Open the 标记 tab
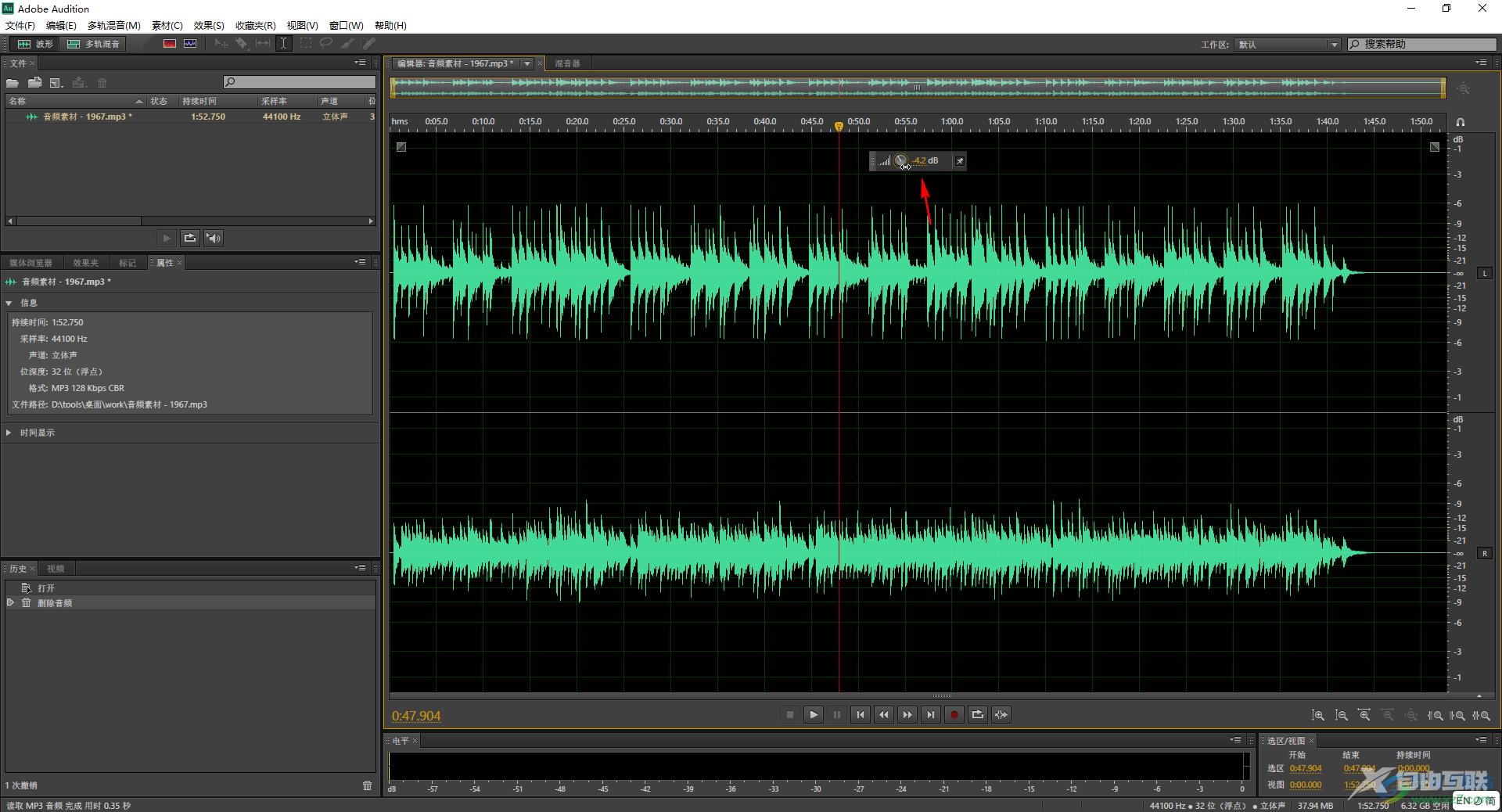Viewport: 1502px width, 812px height. click(128, 263)
